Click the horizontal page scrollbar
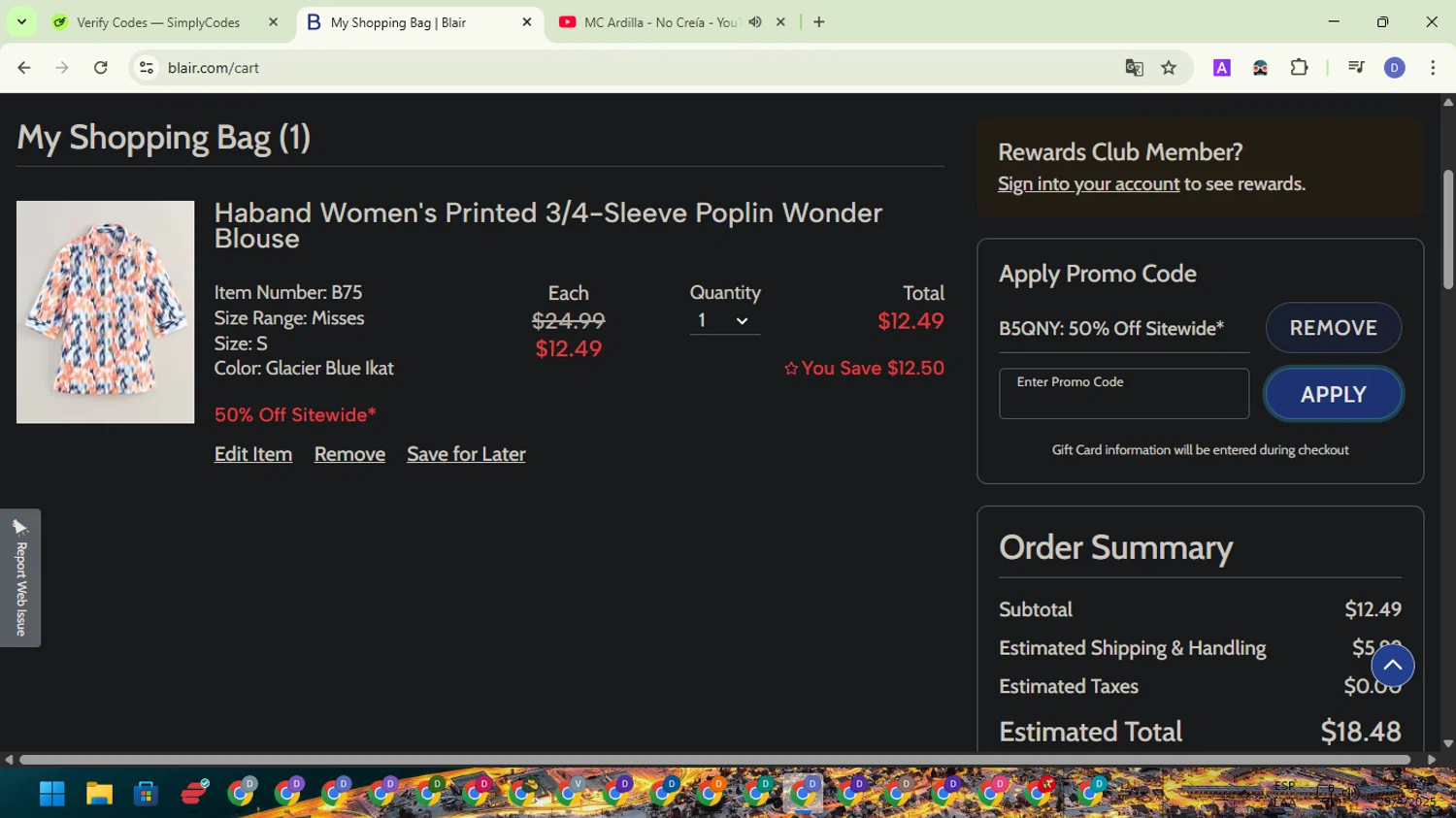This screenshot has height=818, width=1456. click(714, 760)
